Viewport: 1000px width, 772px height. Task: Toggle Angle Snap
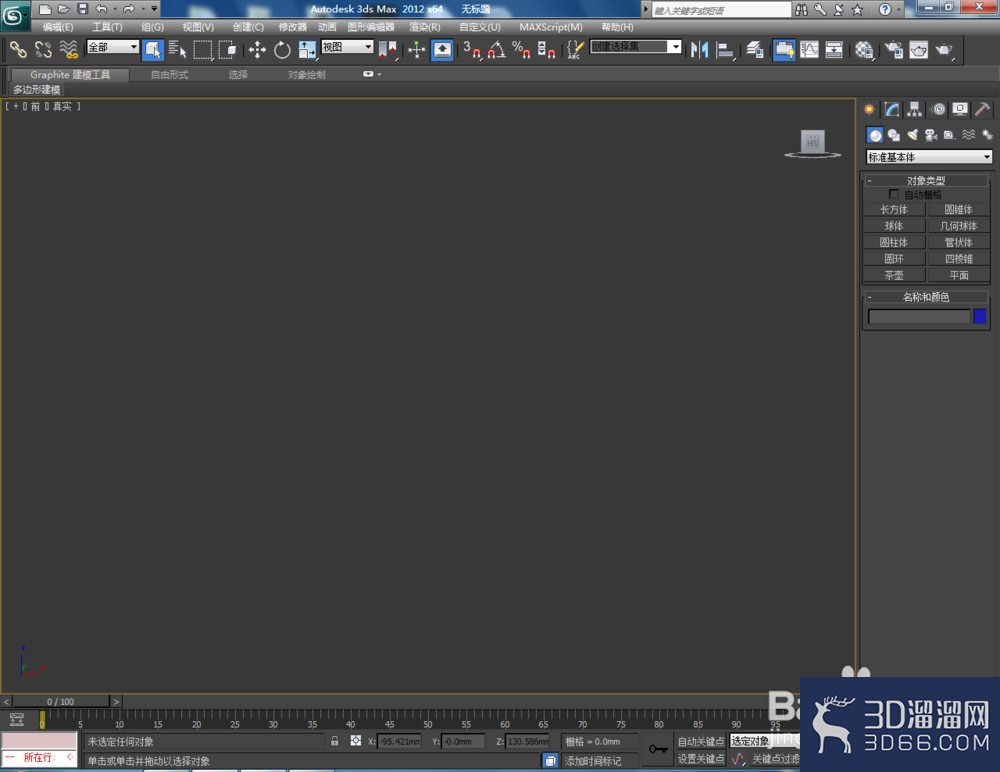[497, 50]
